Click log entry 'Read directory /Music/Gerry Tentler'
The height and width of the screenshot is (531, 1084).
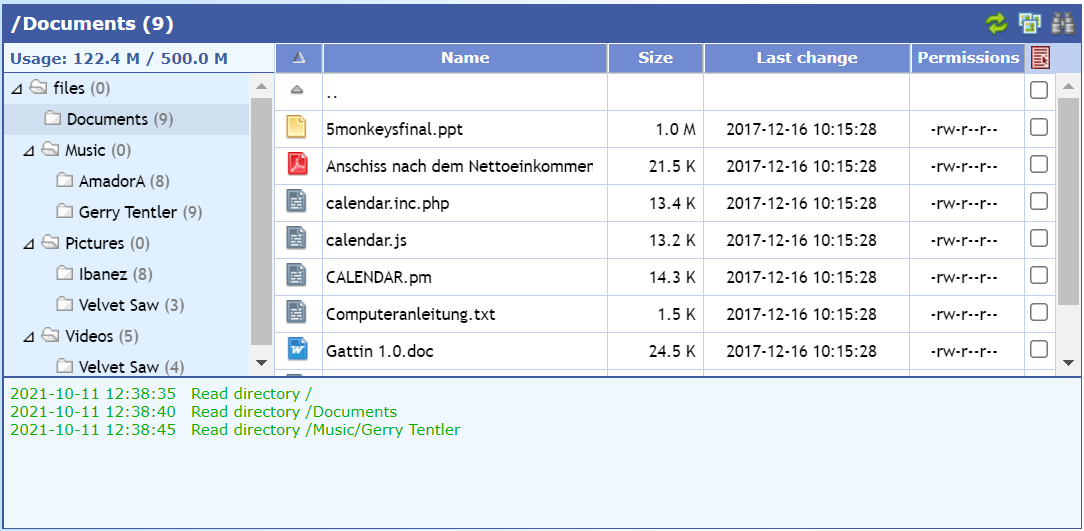(325, 430)
